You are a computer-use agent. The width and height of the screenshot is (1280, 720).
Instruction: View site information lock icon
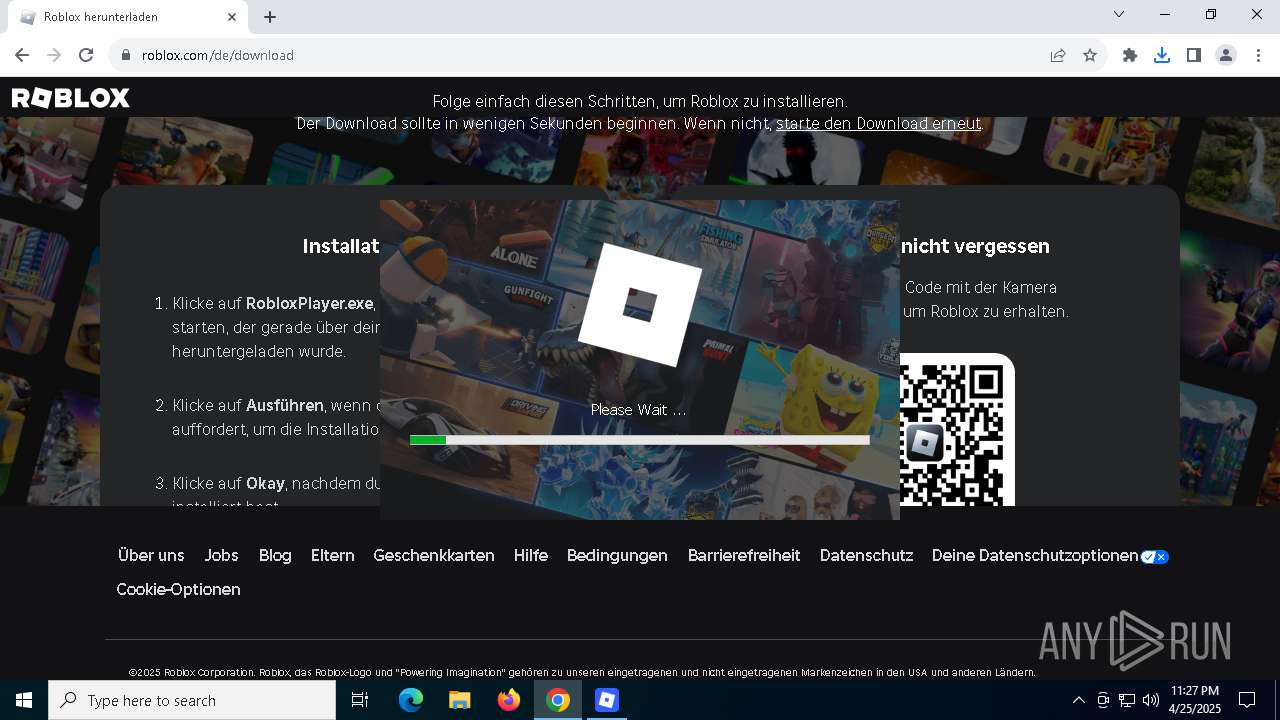(126, 55)
